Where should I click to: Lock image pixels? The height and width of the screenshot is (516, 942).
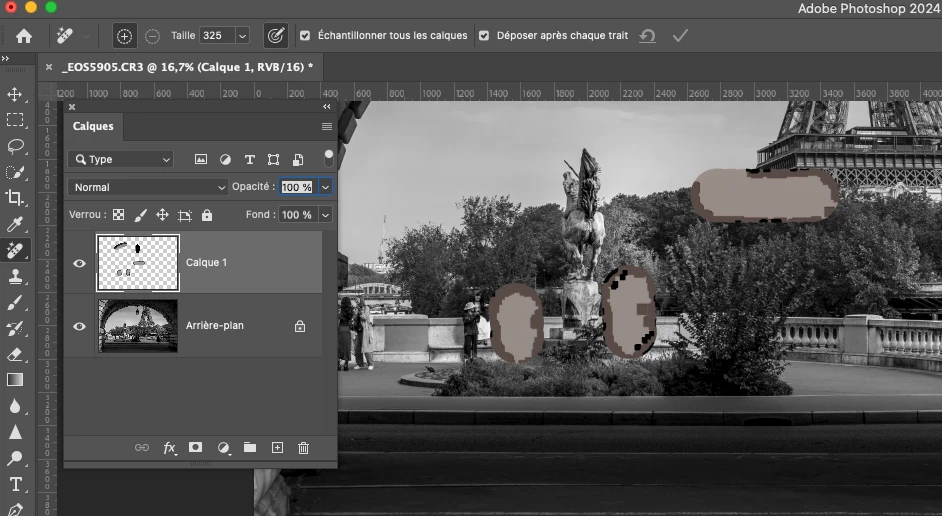(140, 215)
